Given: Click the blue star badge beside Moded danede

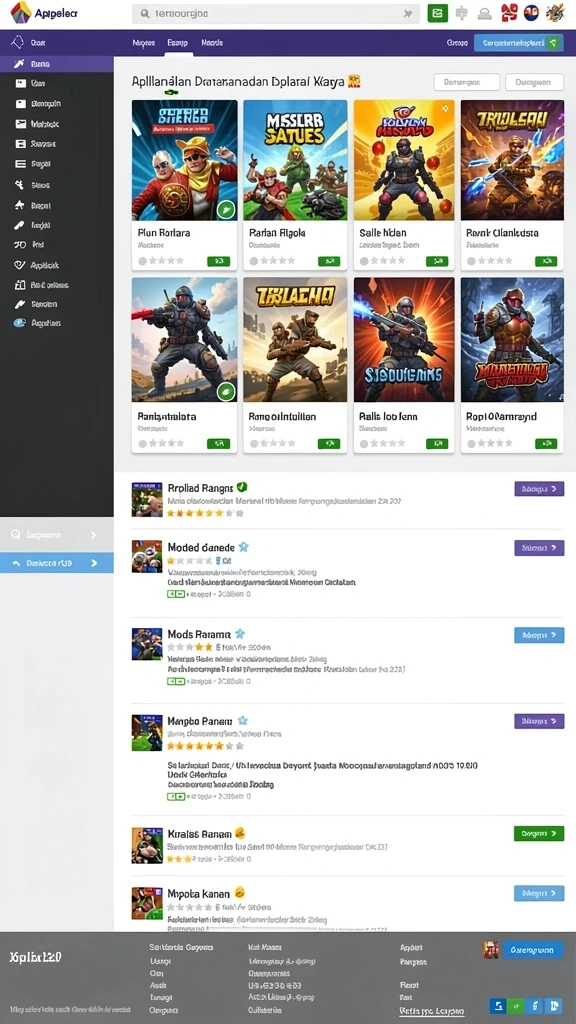Looking at the screenshot, I should tap(244, 547).
